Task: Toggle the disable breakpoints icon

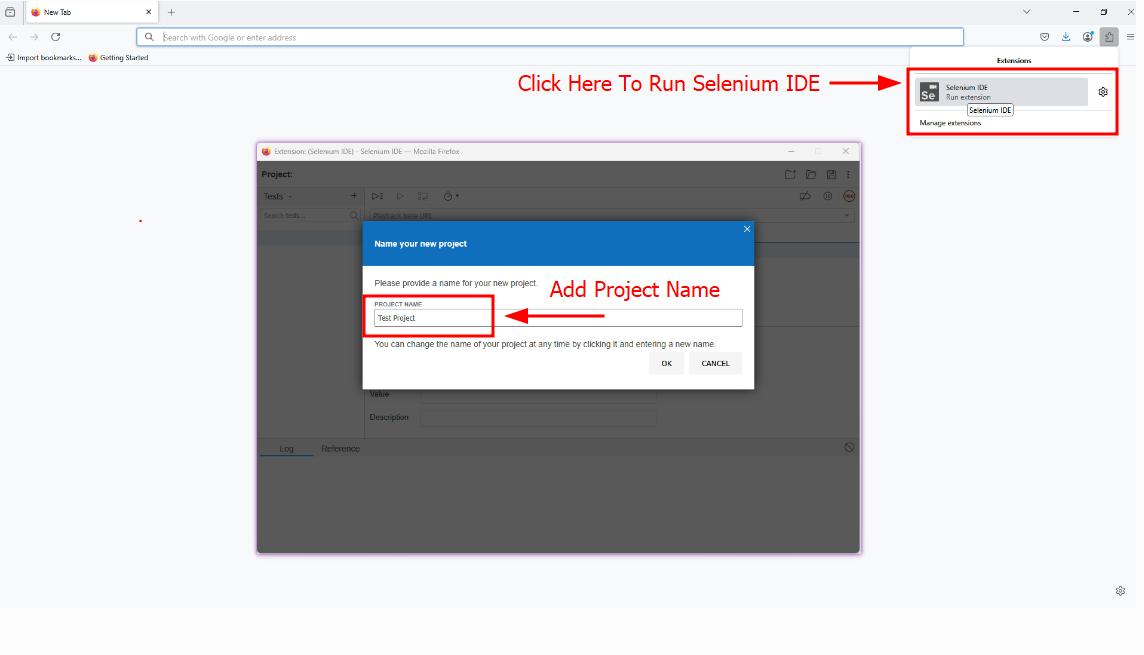Action: [x=805, y=196]
